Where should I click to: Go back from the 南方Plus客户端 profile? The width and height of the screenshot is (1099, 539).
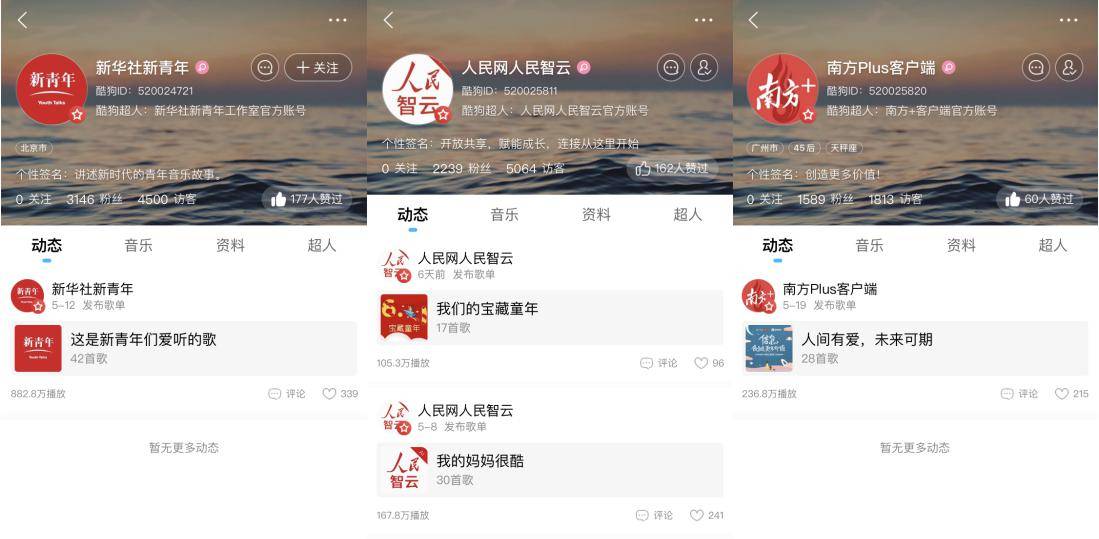tap(753, 20)
